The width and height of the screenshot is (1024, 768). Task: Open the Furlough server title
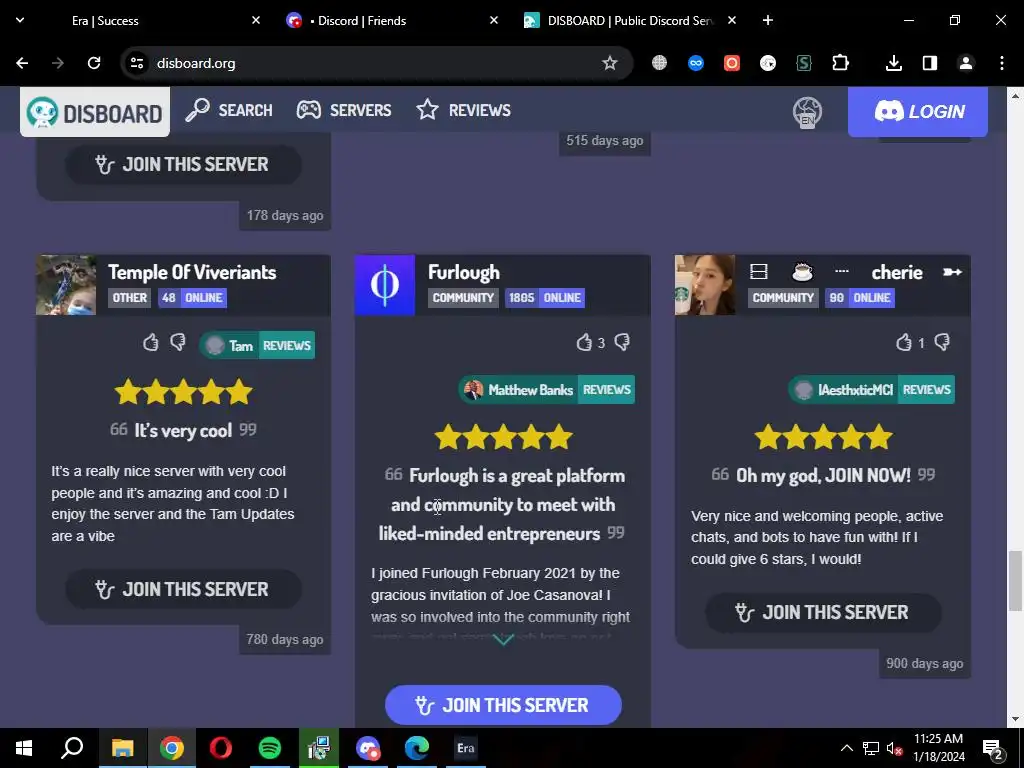point(464,272)
